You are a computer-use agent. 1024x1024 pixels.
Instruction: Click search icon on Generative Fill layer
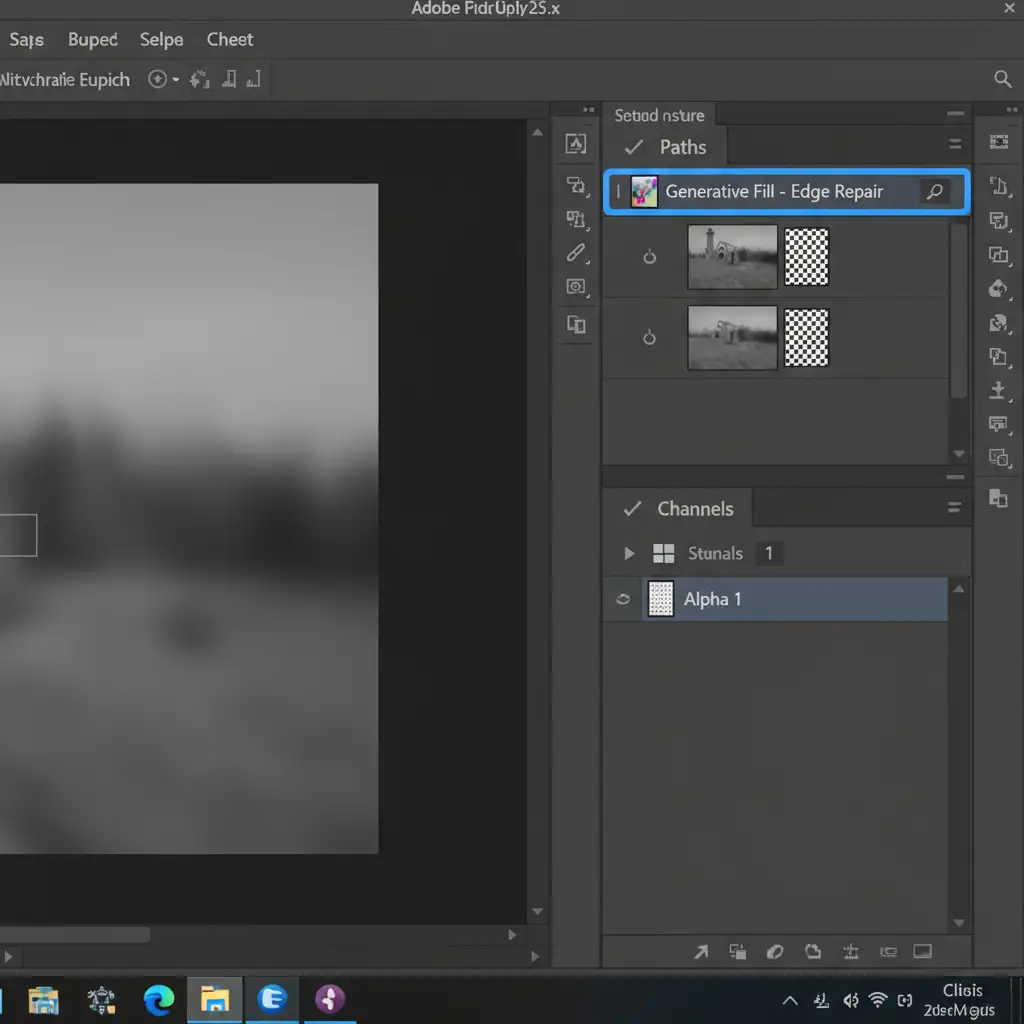point(935,192)
